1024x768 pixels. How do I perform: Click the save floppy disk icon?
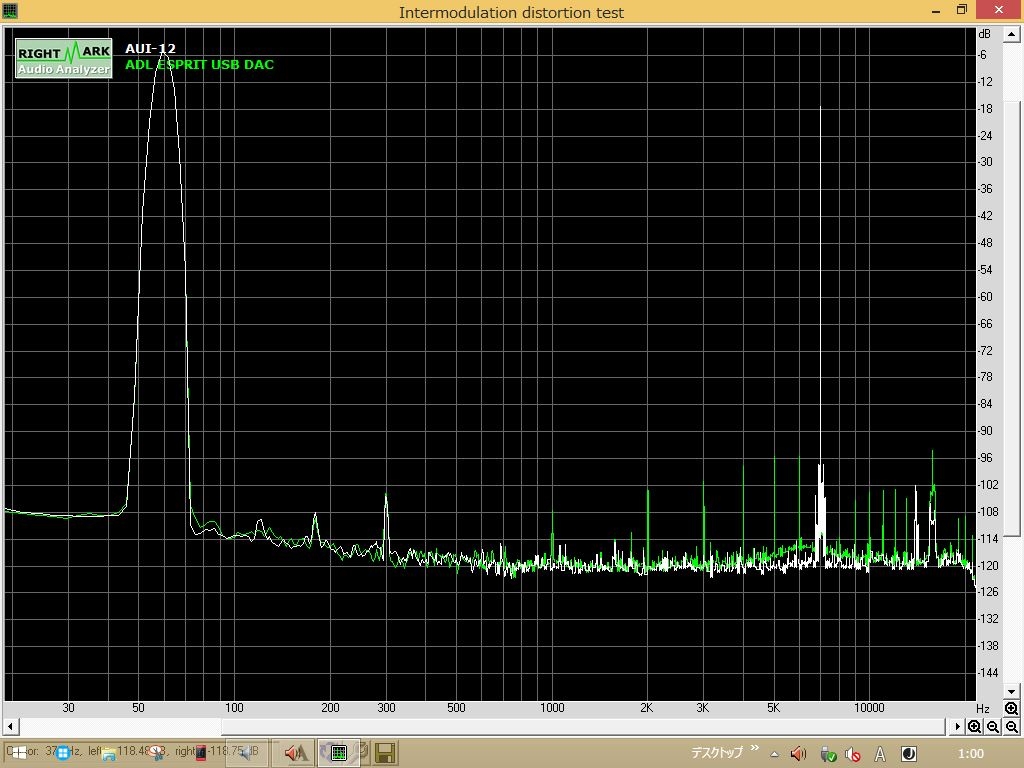(385, 752)
